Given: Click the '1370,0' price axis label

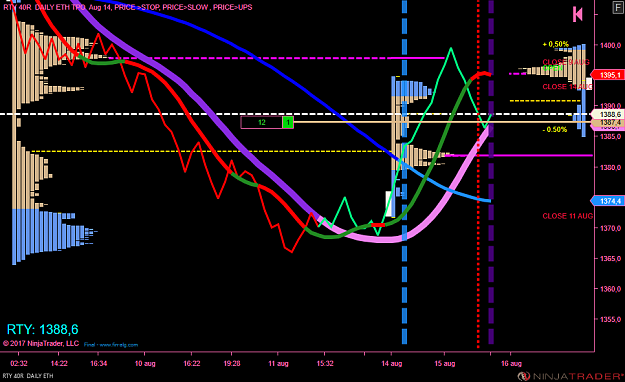Looking at the screenshot, I should 611,228.
